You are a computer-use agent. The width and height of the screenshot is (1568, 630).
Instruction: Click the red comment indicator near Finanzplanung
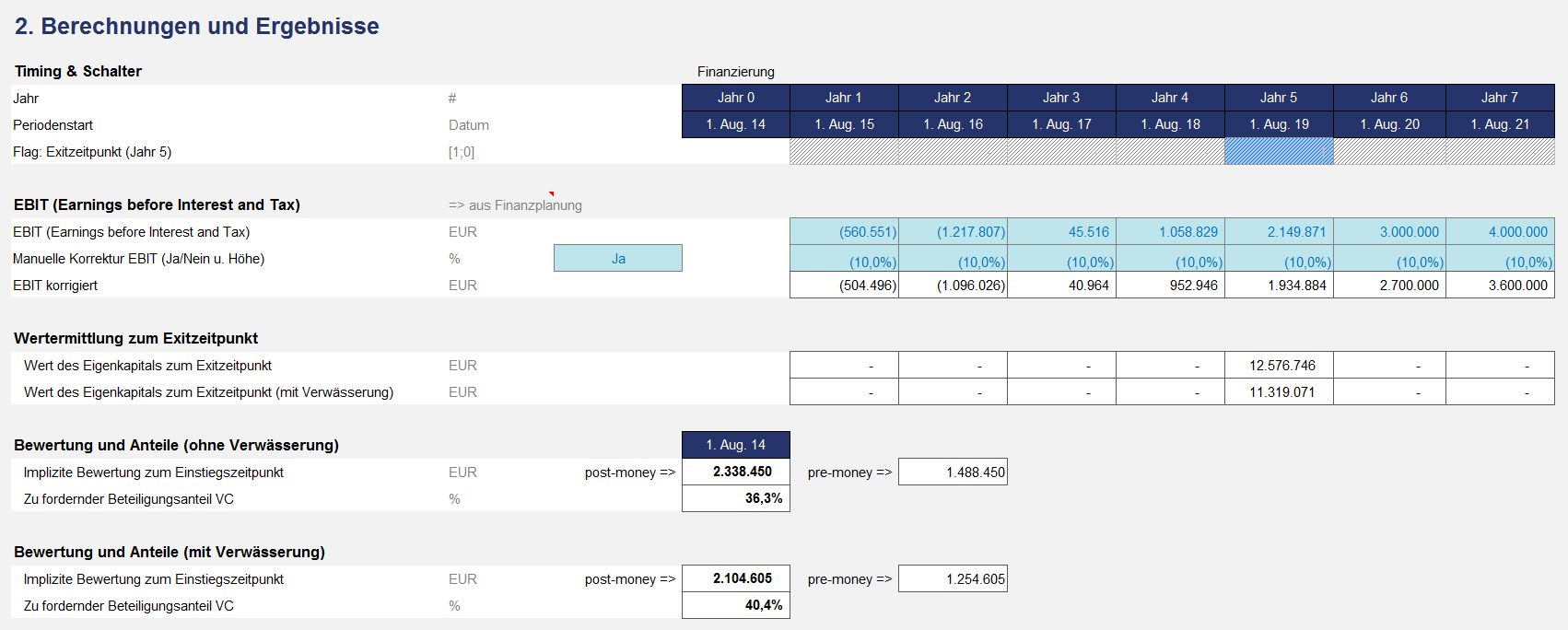click(551, 194)
